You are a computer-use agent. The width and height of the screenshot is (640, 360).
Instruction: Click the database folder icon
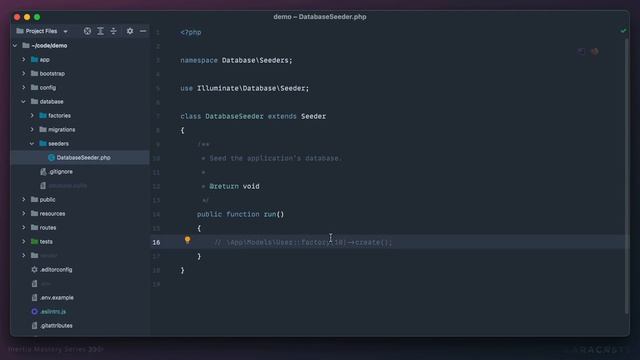tap(35, 102)
